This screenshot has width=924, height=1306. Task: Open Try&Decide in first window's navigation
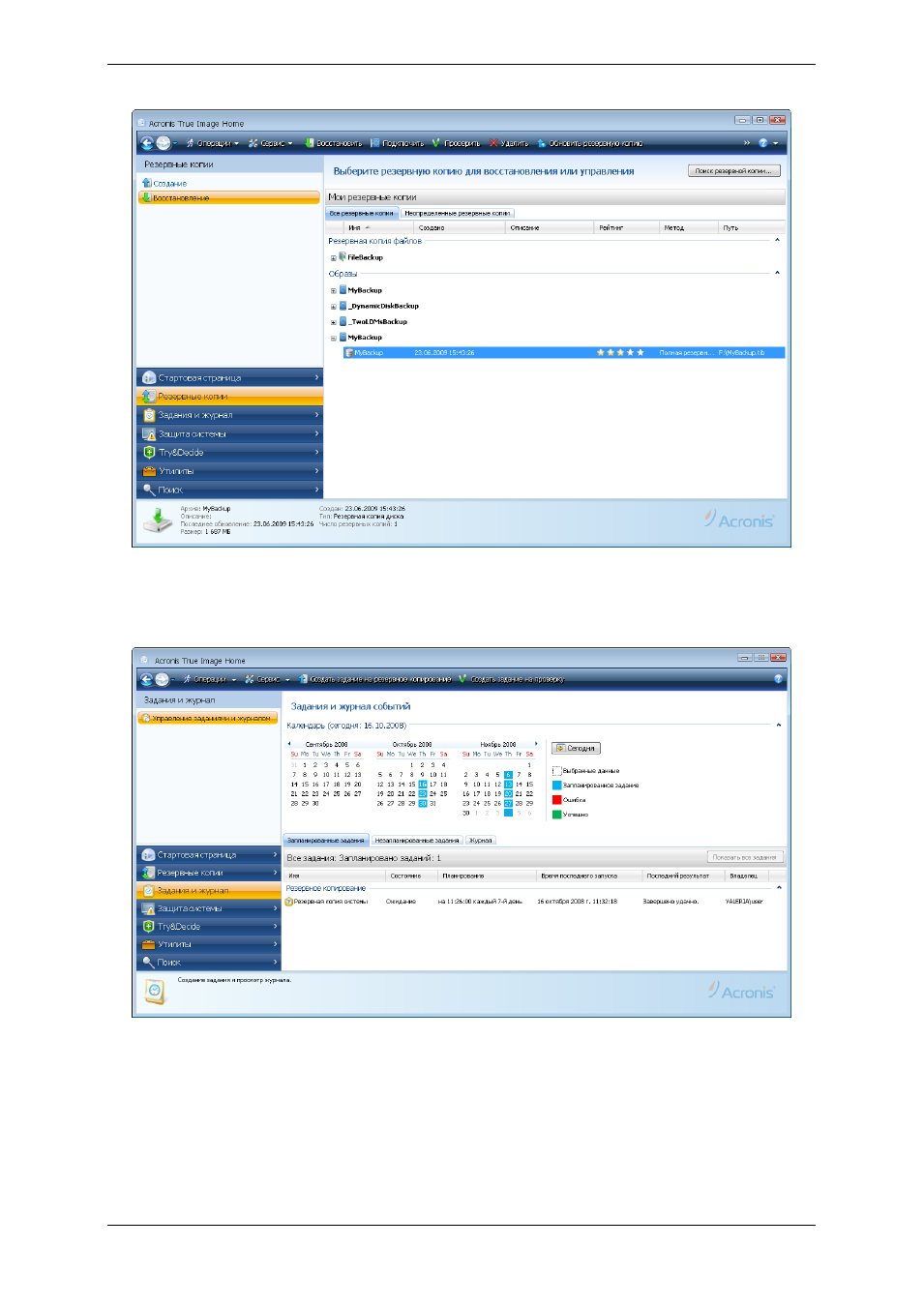click(229, 452)
